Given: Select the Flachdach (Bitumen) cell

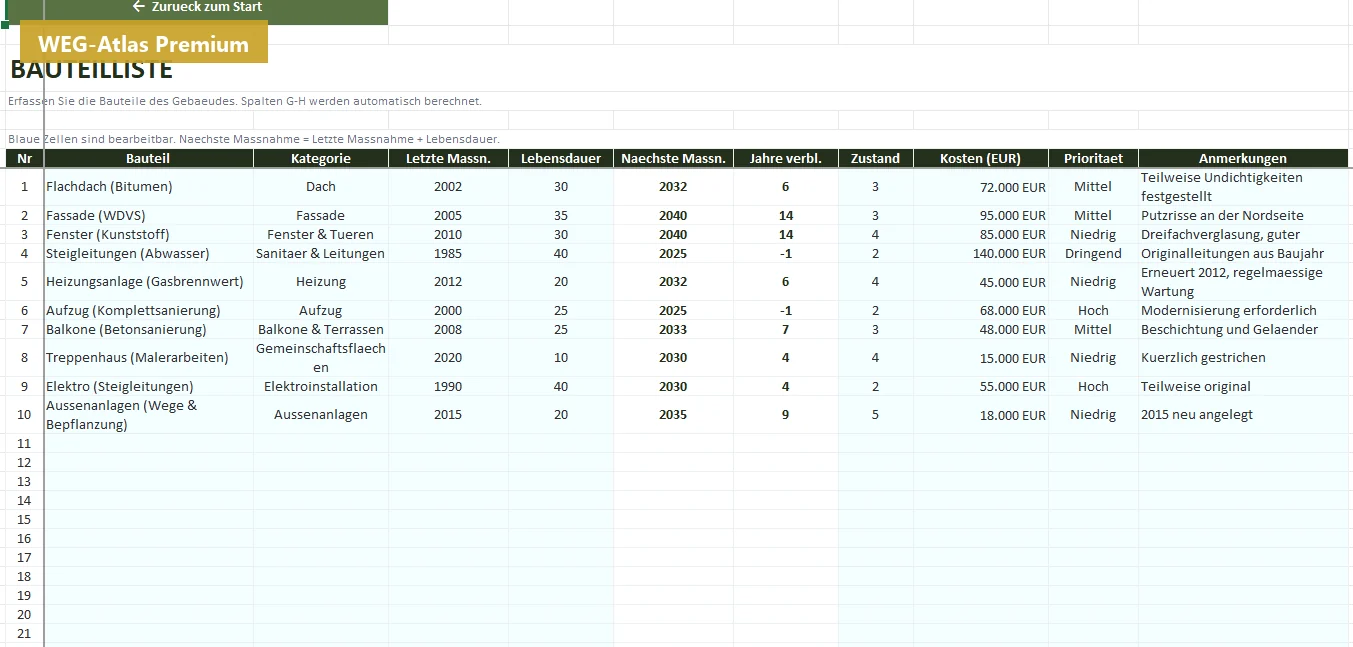Looking at the screenshot, I should pyautogui.click(x=148, y=187).
